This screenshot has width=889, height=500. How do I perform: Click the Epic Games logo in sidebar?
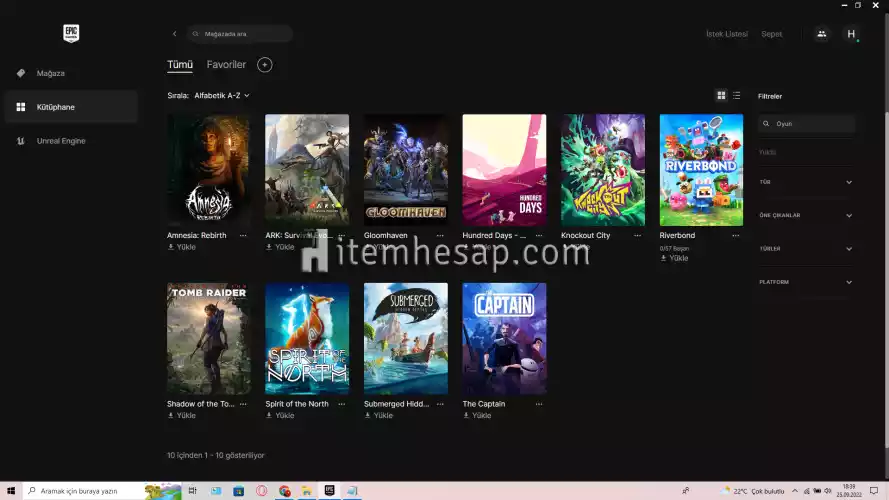click(x=70, y=33)
